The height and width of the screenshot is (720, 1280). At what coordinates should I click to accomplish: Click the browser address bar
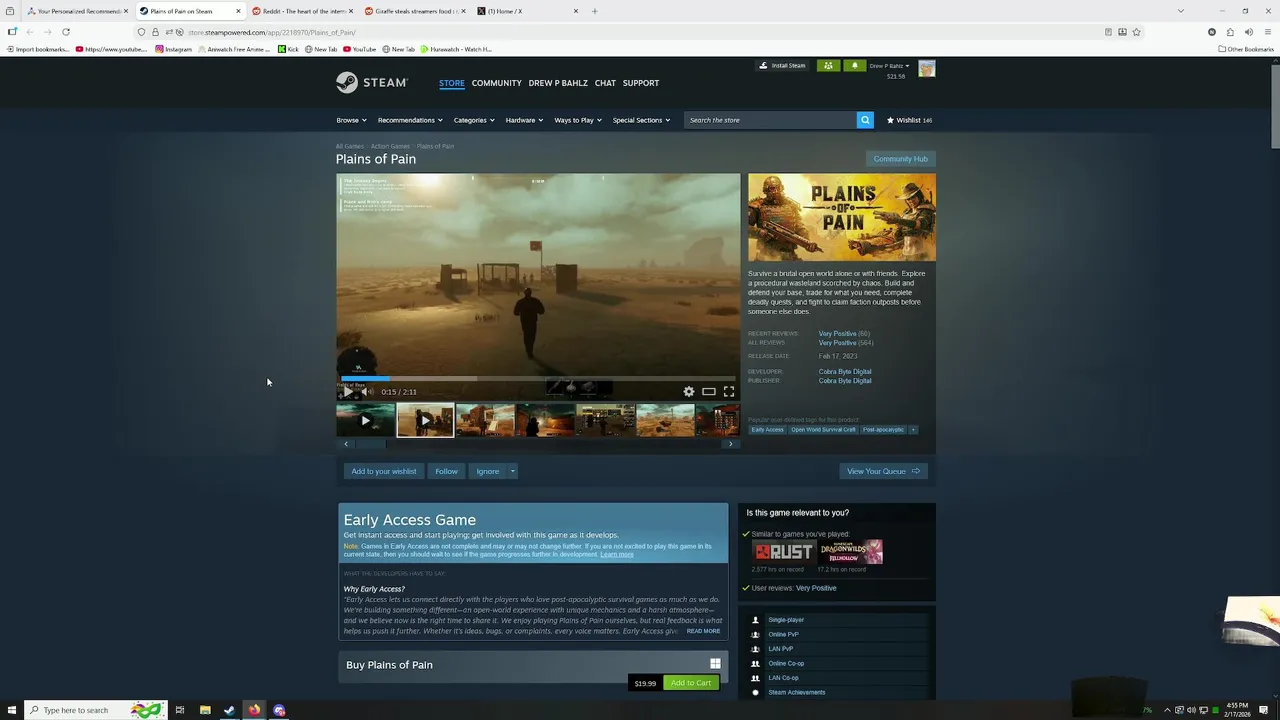point(640,32)
